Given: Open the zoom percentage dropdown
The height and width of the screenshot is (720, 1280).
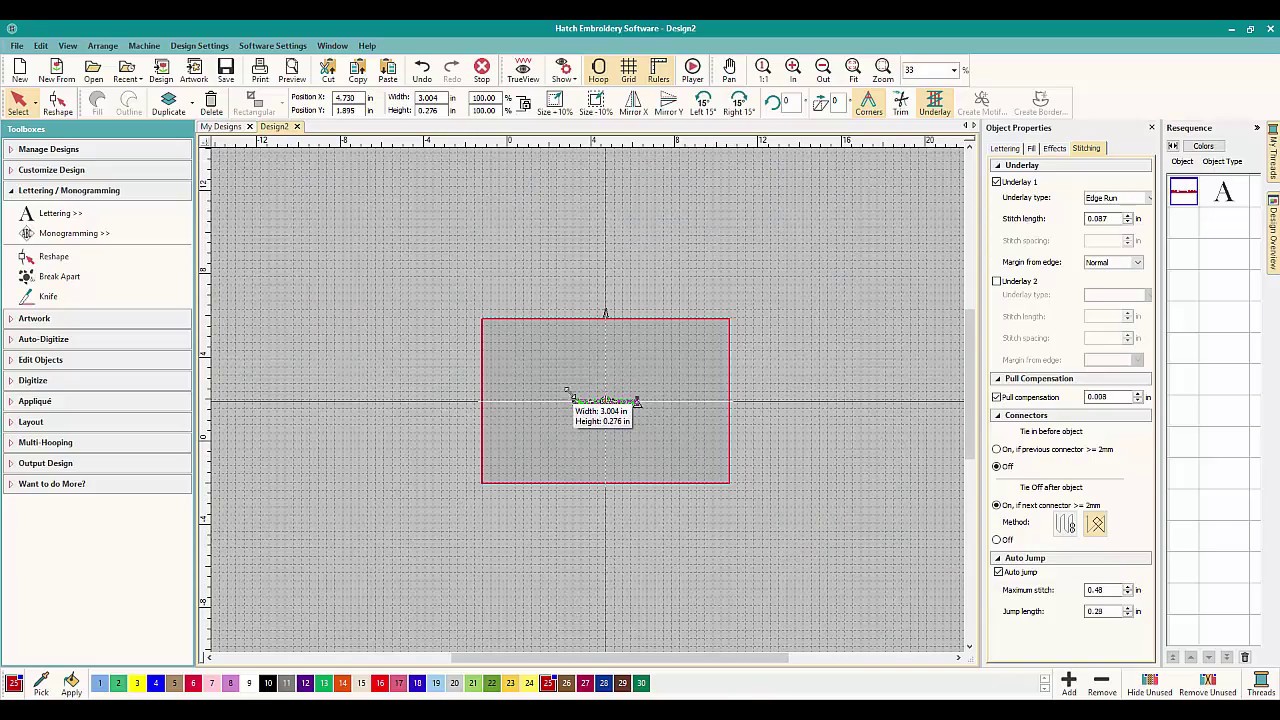Looking at the screenshot, I should point(954,70).
